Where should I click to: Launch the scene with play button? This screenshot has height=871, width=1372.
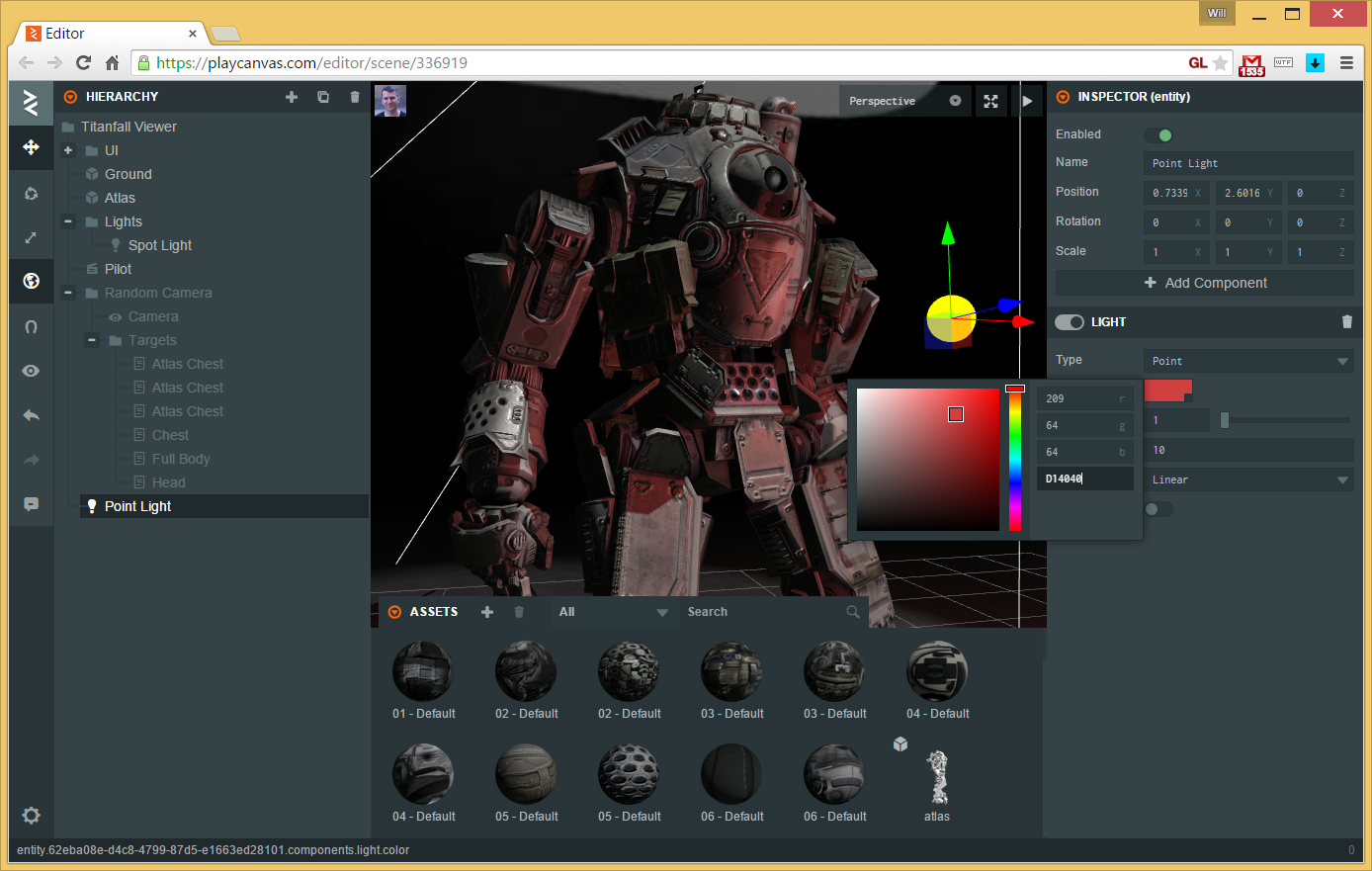[1027, 101]
